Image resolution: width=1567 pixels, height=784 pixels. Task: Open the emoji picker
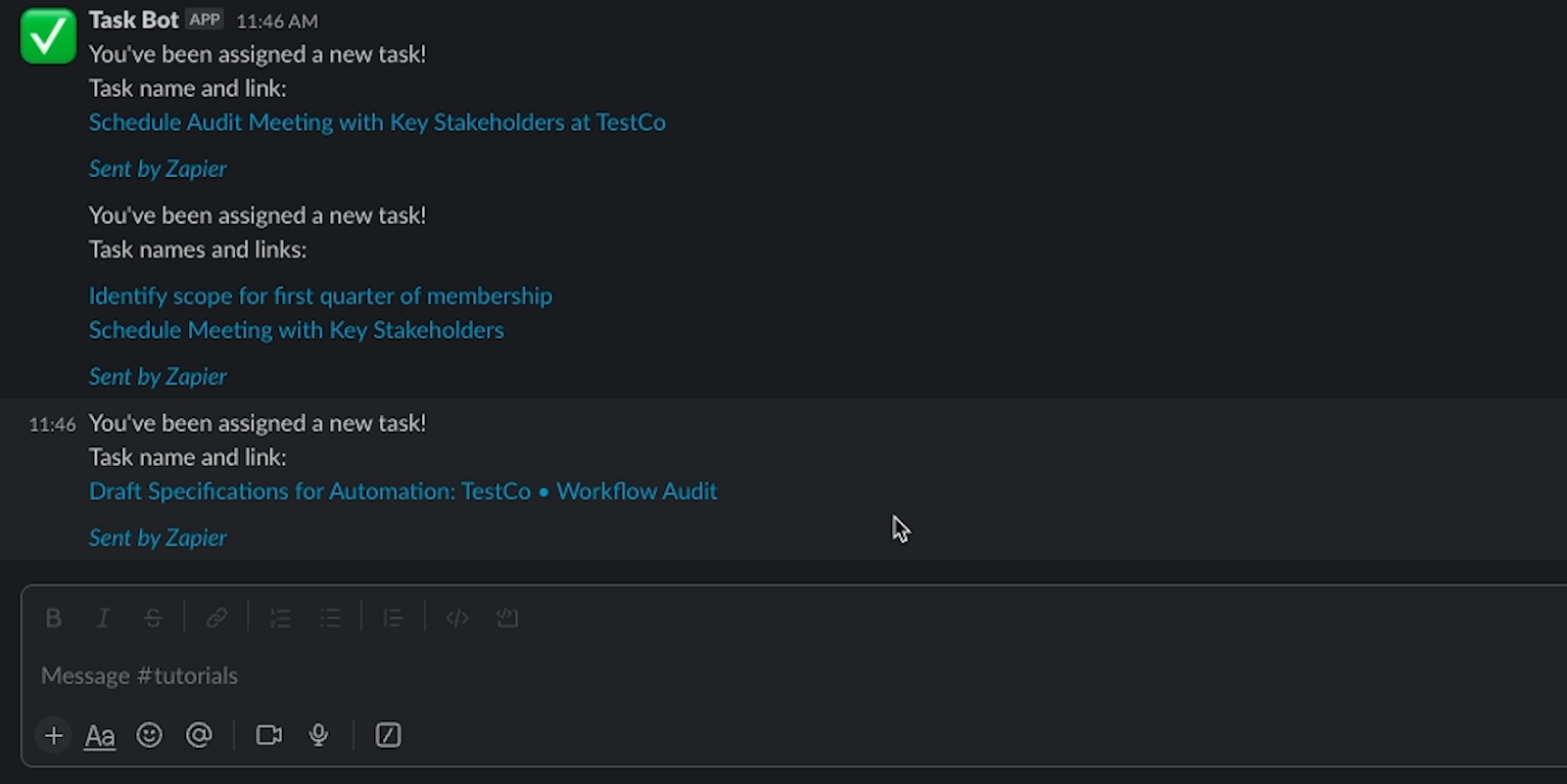(x=149, y=735)
